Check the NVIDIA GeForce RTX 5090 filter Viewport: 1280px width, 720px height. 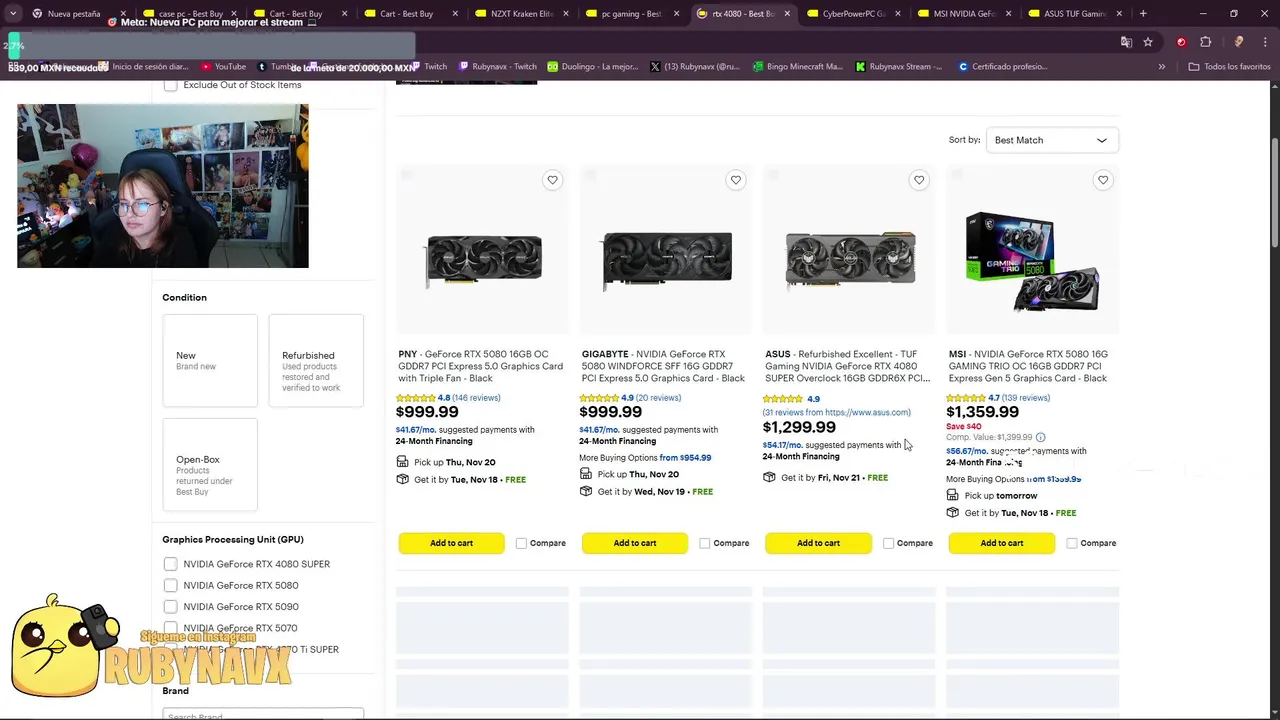(170, 607)
